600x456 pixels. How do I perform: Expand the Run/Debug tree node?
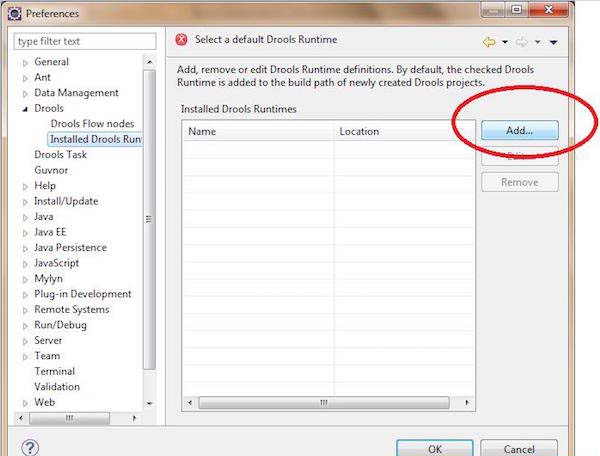point(25,326)
